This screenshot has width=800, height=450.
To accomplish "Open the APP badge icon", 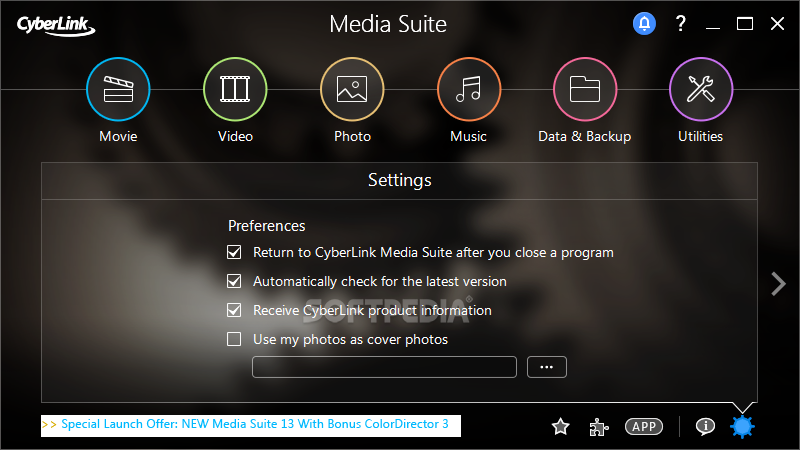I will pyautogui.click(x=644, y=427).
